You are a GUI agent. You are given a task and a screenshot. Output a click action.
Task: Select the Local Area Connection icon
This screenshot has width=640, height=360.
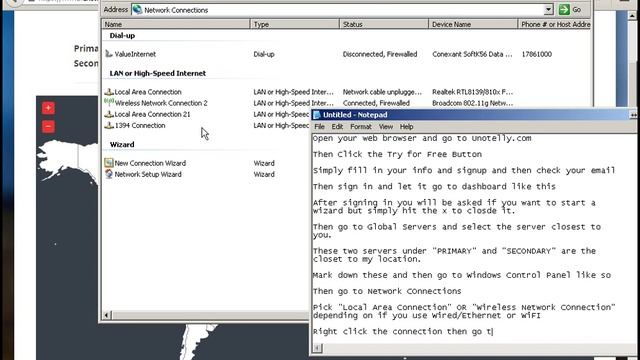[x=109, y=92]
